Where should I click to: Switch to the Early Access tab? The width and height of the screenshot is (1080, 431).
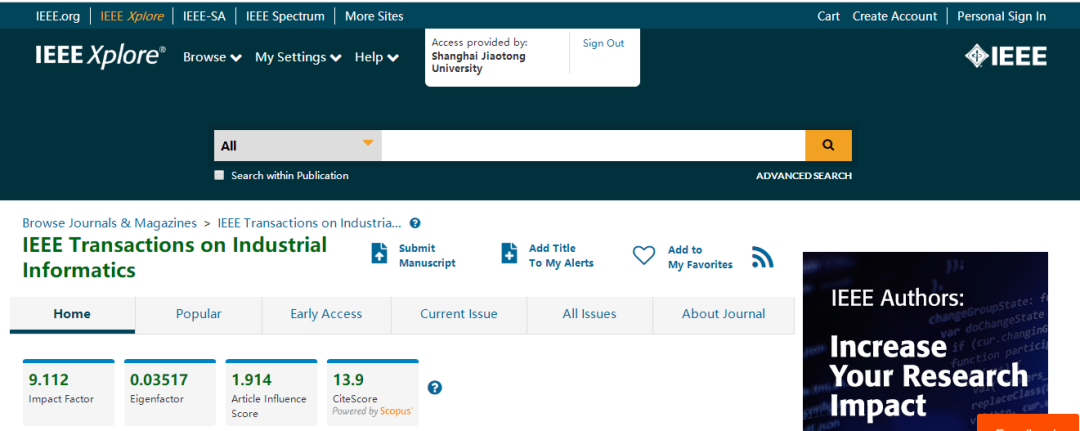point(326,314)
